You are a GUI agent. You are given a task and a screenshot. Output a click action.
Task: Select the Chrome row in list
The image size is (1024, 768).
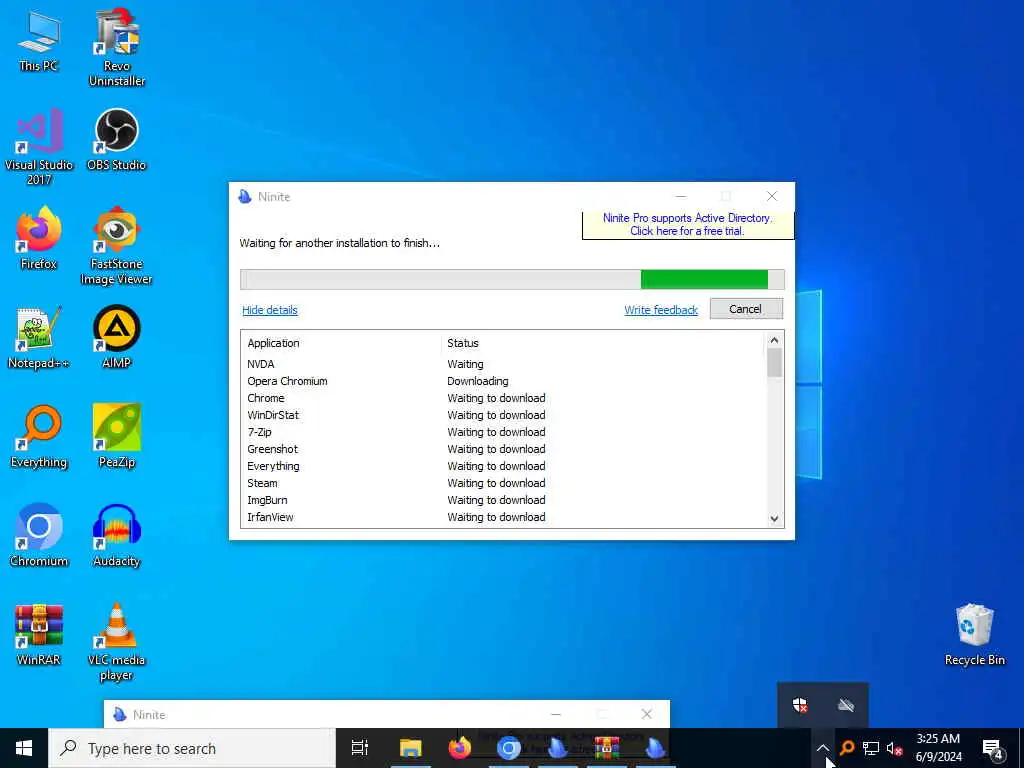coord(503,398)
